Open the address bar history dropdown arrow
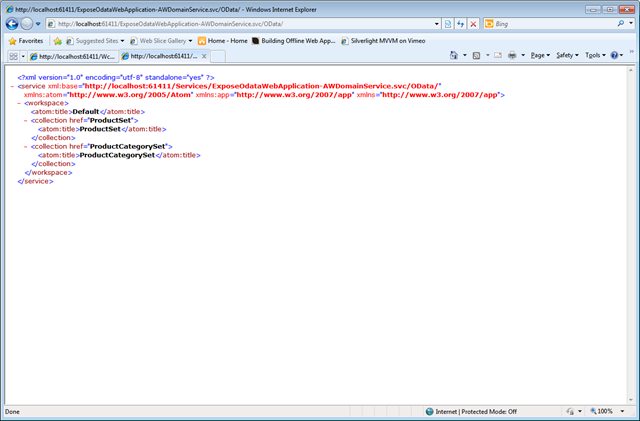 [437, 24]
